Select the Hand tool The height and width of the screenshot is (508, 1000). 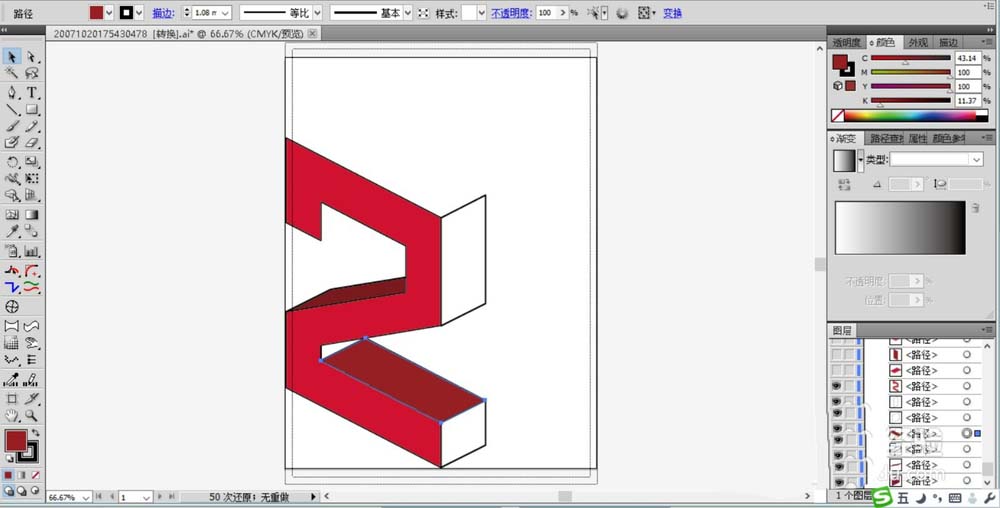[x=11, y=416]
